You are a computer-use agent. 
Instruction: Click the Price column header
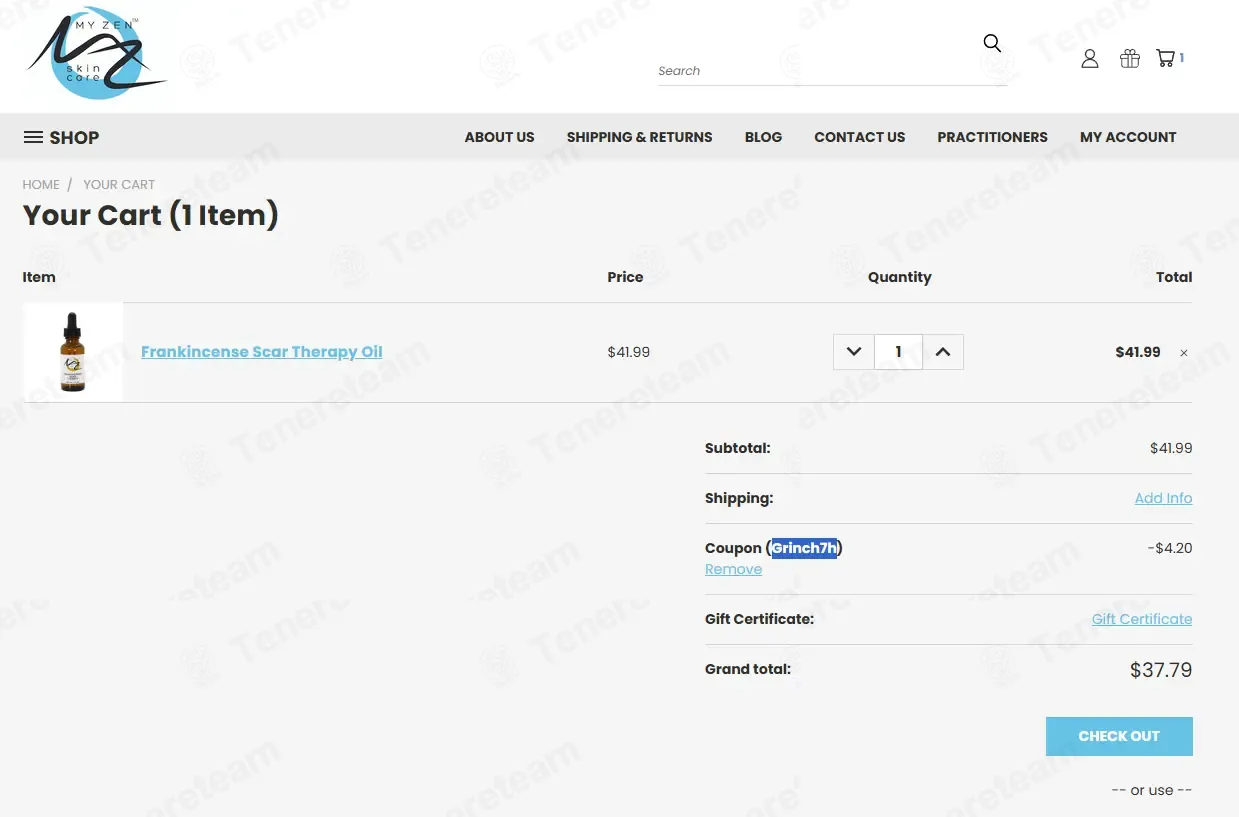[x=625, y=277]
